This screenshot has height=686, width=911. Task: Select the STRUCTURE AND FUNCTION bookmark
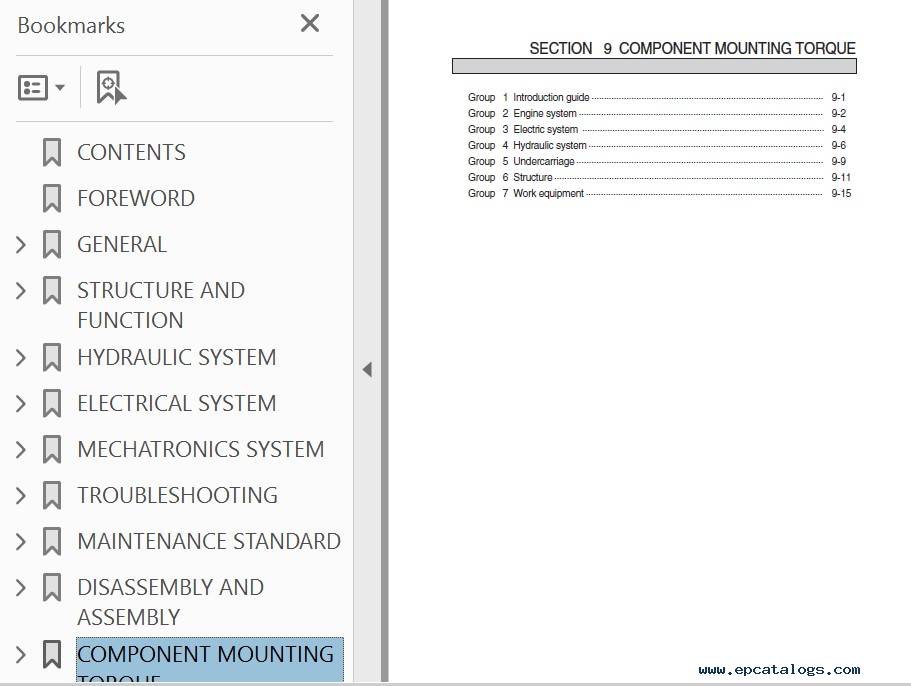tap(161, 305)
